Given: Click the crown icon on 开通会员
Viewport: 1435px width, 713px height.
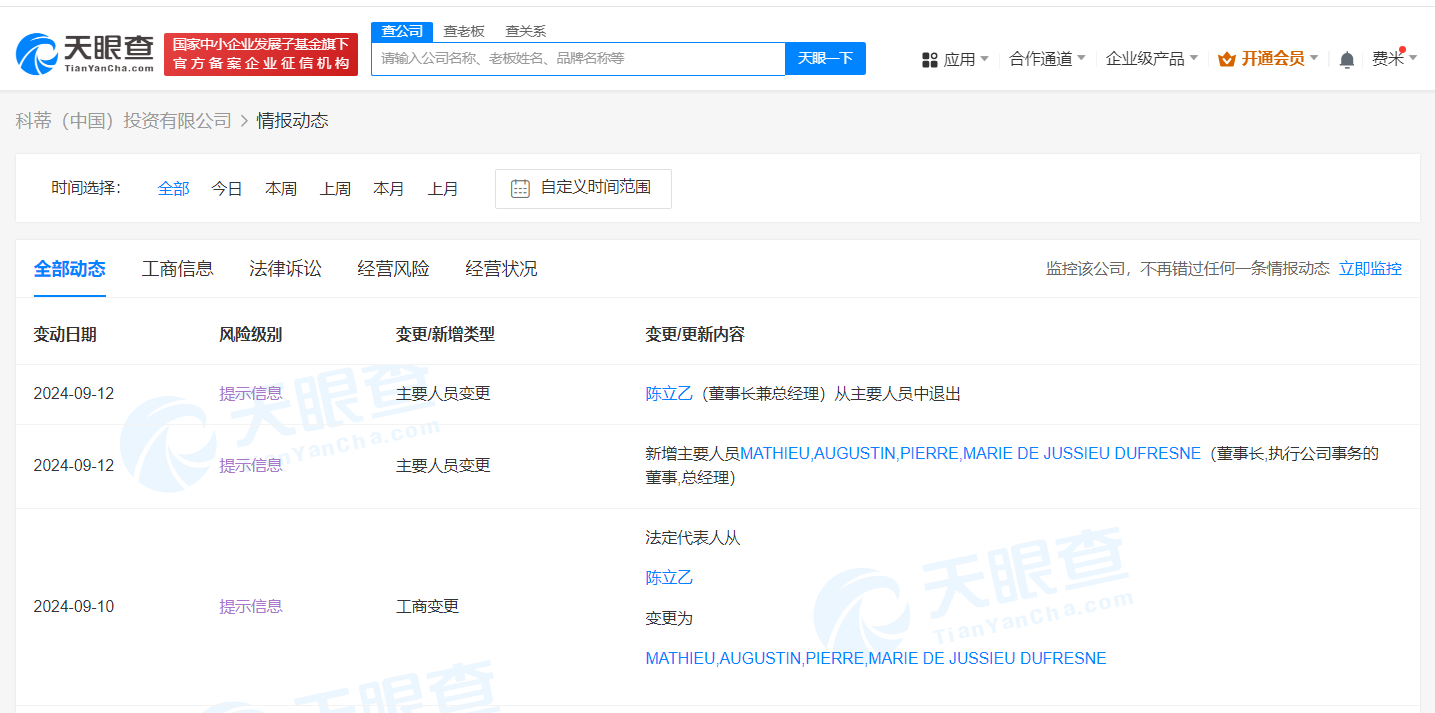Looking at the screenshot, I should (x=1227, y=58).
